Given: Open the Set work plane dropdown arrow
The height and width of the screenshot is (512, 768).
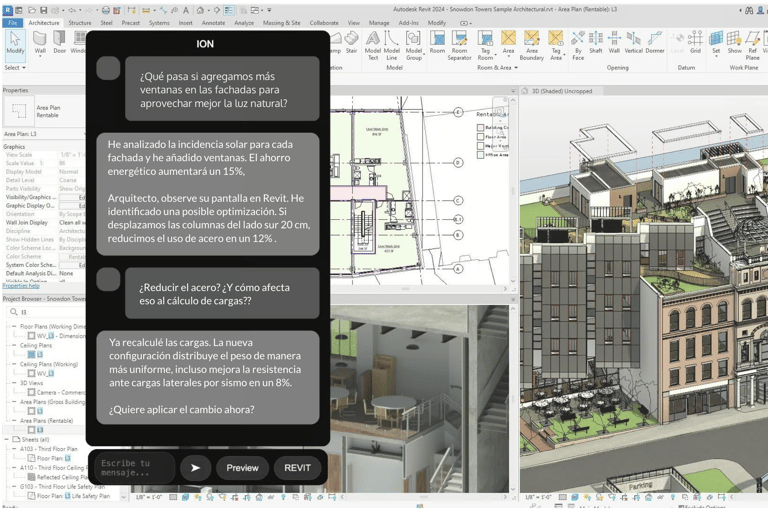Looking at the screenshot, I should (x=716, y=56).
